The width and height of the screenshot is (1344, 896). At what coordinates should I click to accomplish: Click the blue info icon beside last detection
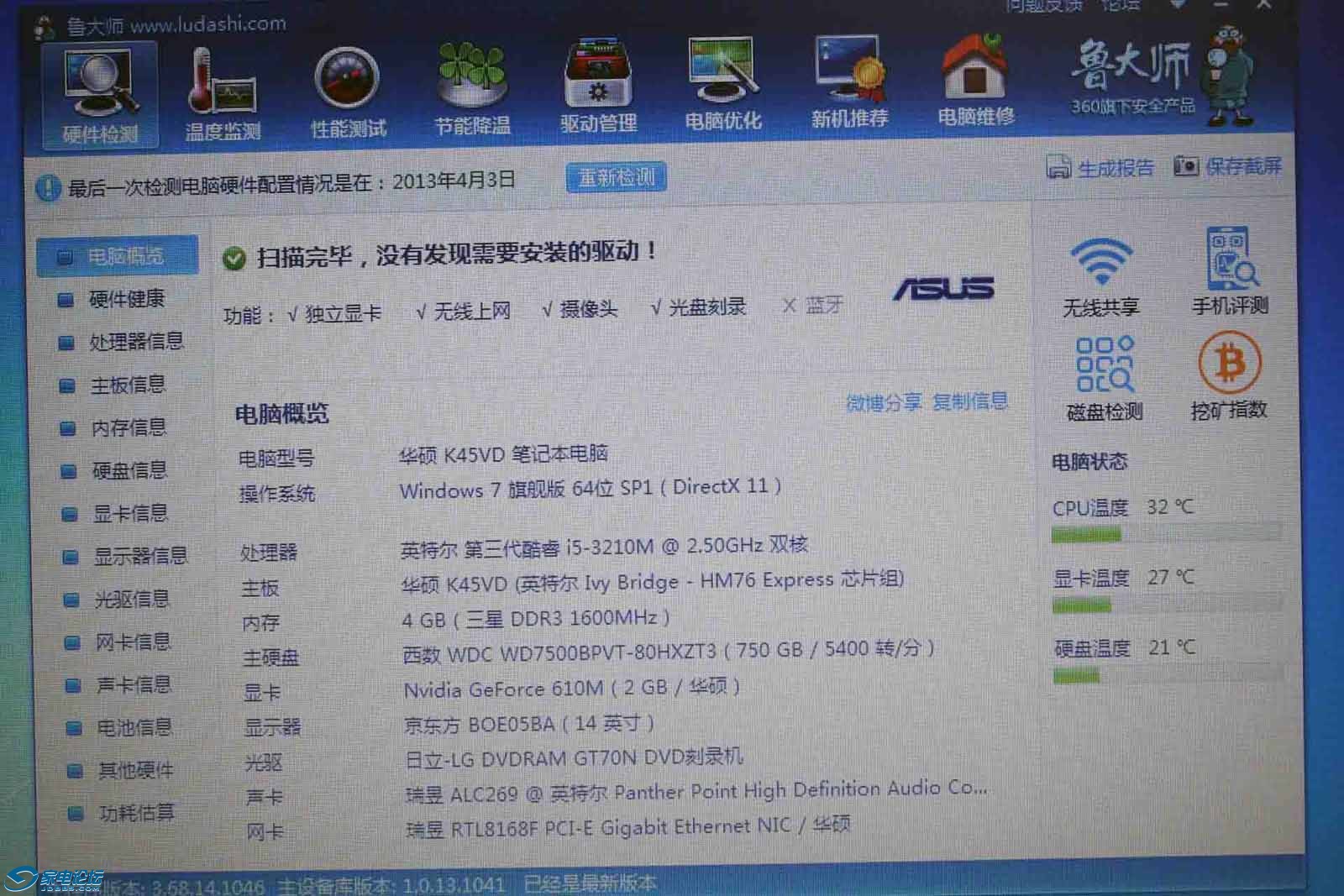[48, 187]
